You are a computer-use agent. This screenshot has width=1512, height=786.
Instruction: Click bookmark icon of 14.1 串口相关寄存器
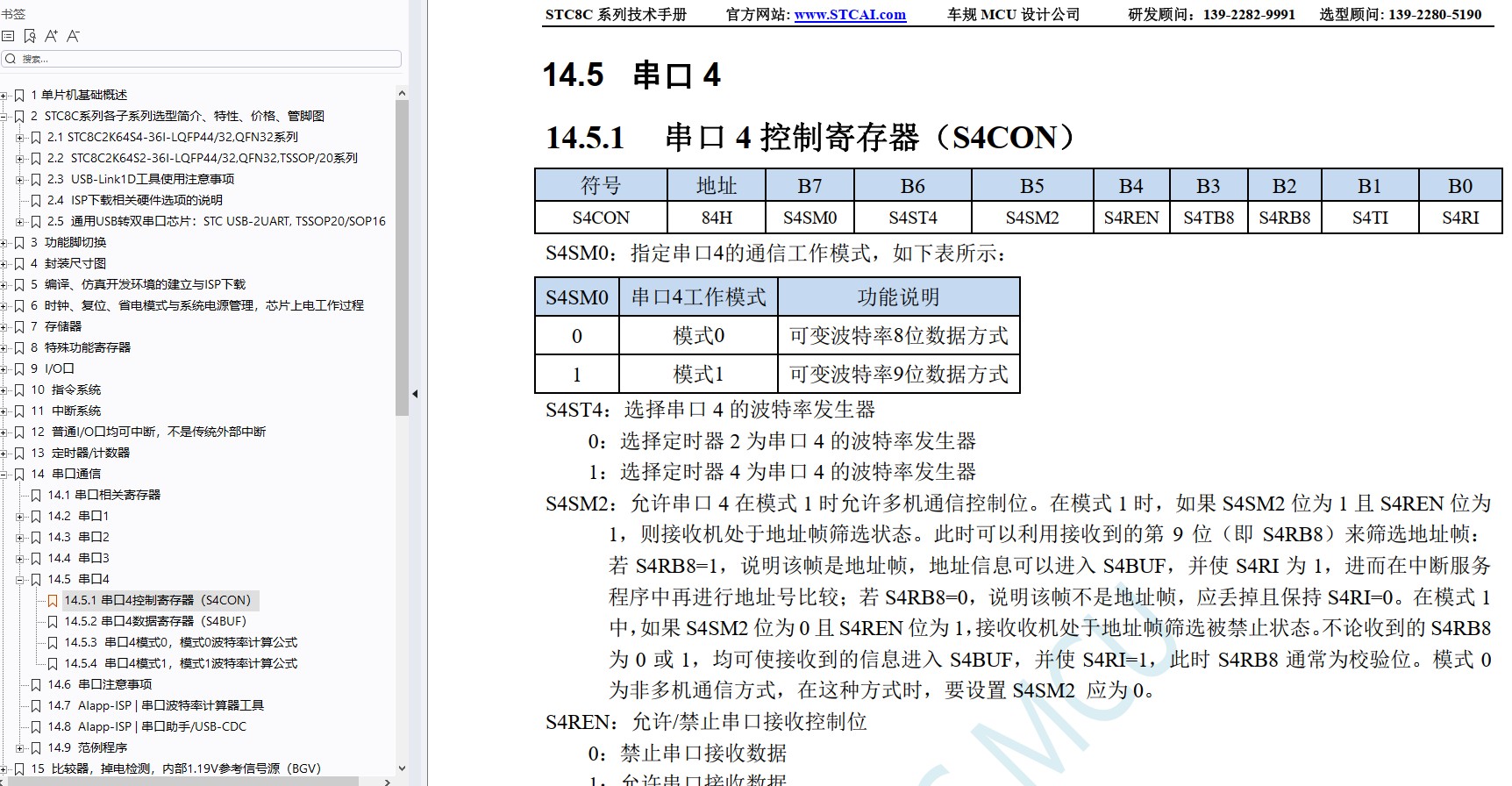[36, 495]
